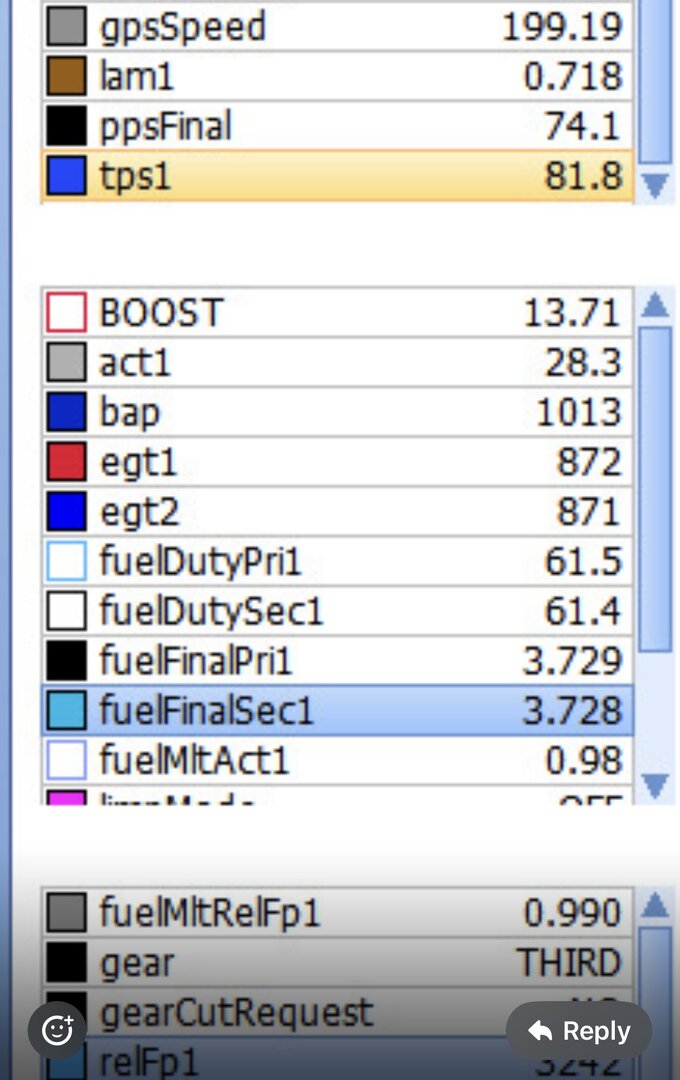
Task: Click the gpsSpeed value 199.19
Action: pos(562,27)
